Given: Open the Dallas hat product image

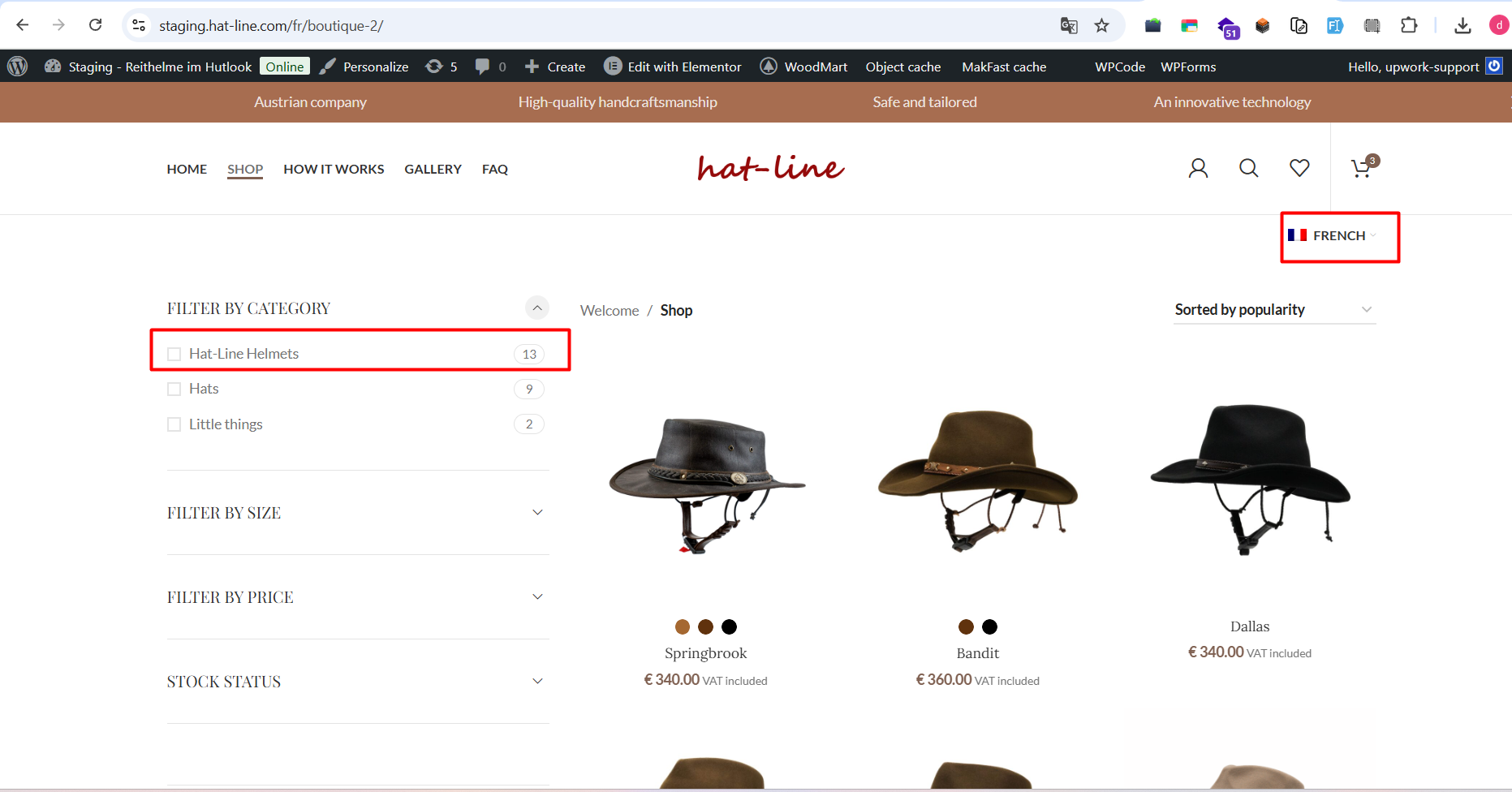Looking at the screenshot, I should click(1250, 479).
